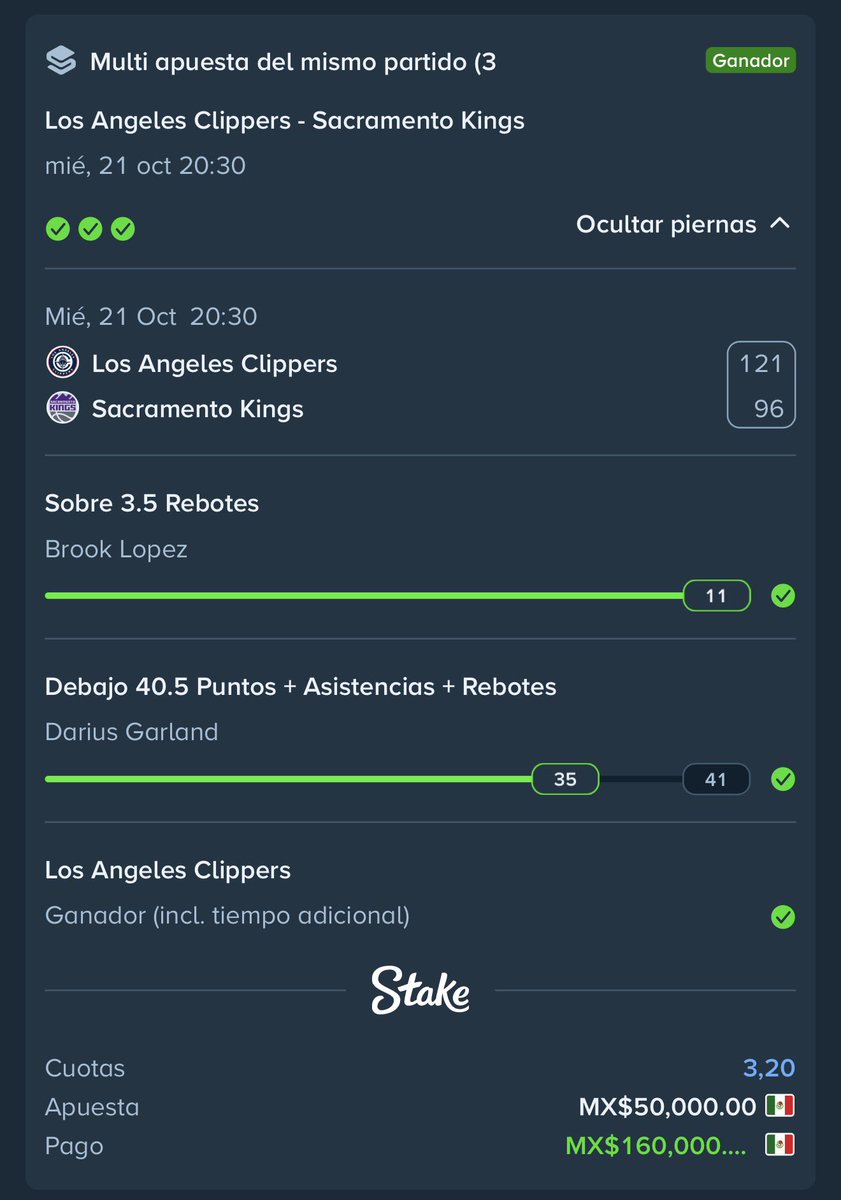
Task: Click the Sacramento Kings team logo
Action: coord(62,408)
